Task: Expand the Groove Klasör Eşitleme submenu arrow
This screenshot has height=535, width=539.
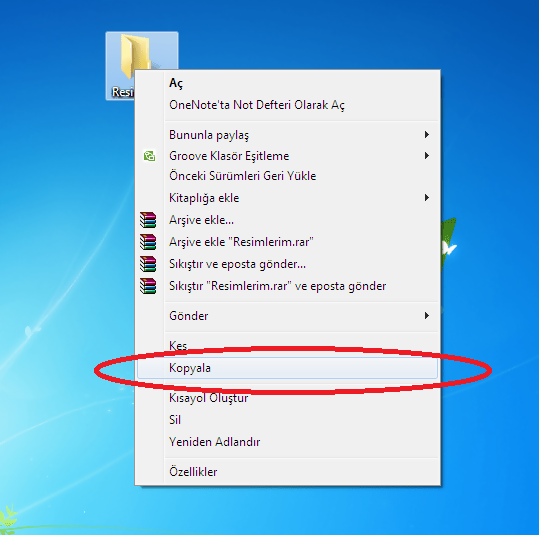Action: click(x=427, y=156)
